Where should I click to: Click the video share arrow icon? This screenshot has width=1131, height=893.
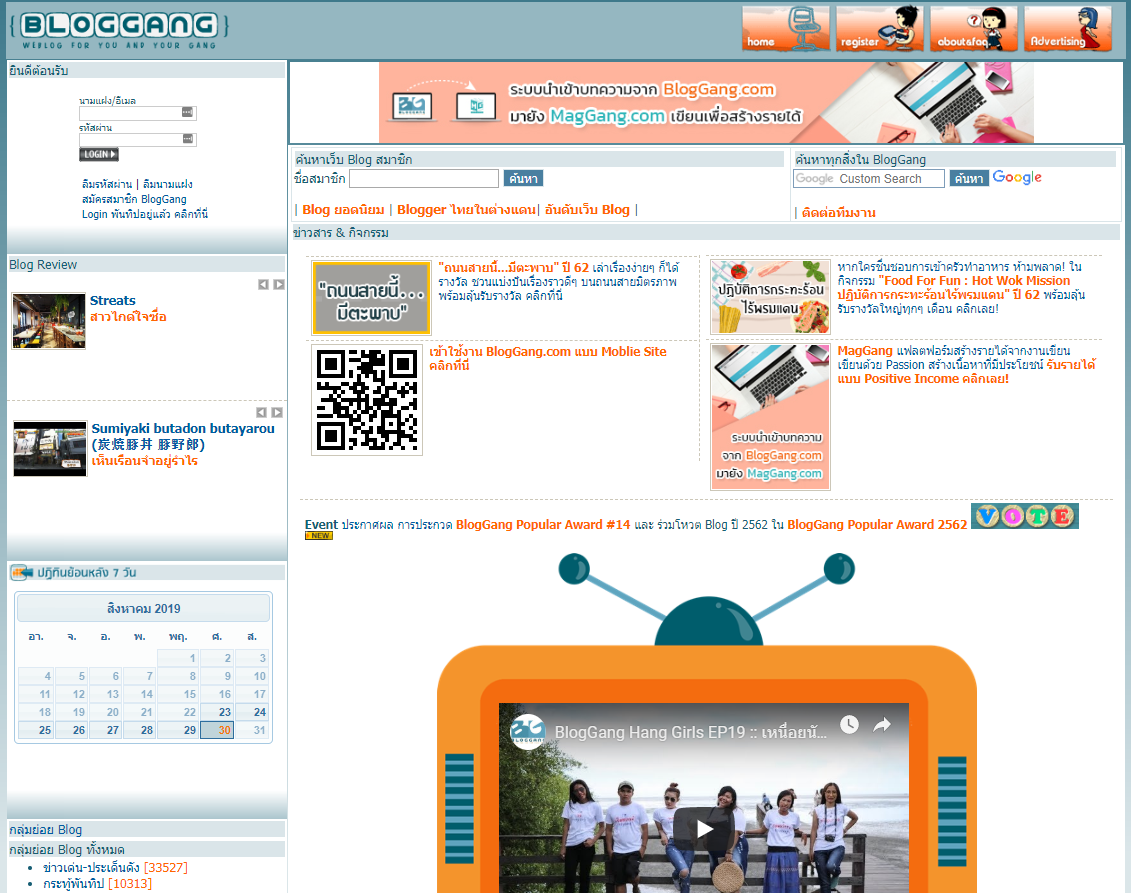pyautogui.click(x=882, y=724)
